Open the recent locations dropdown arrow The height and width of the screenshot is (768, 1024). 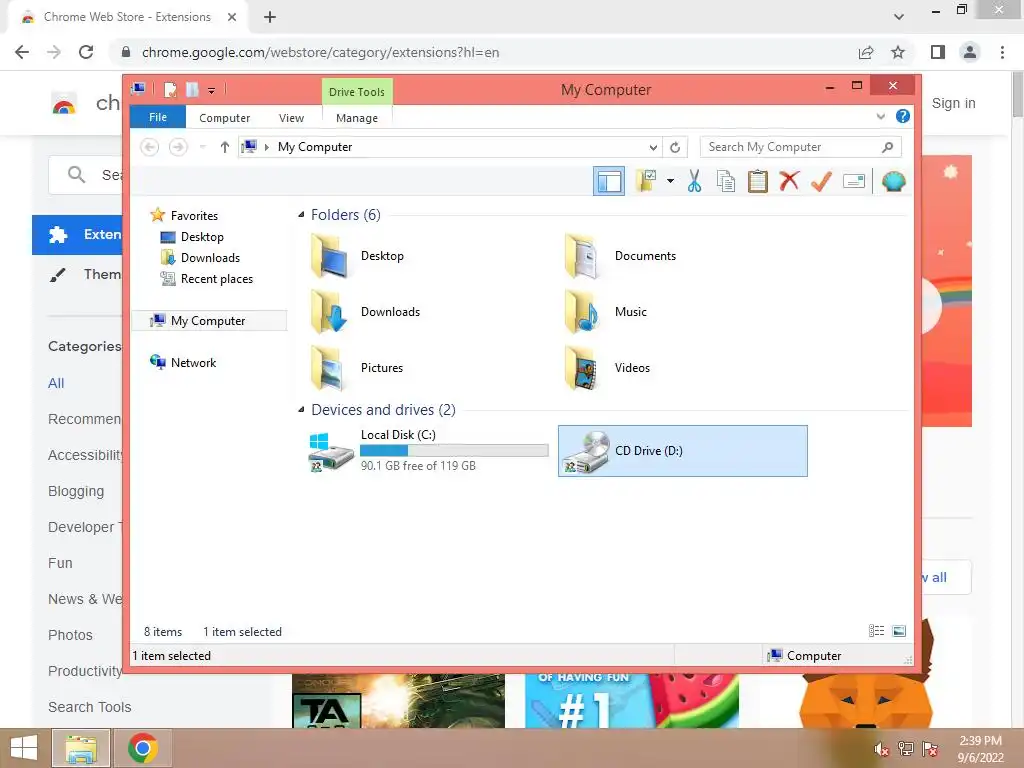(x=202, y=147)
